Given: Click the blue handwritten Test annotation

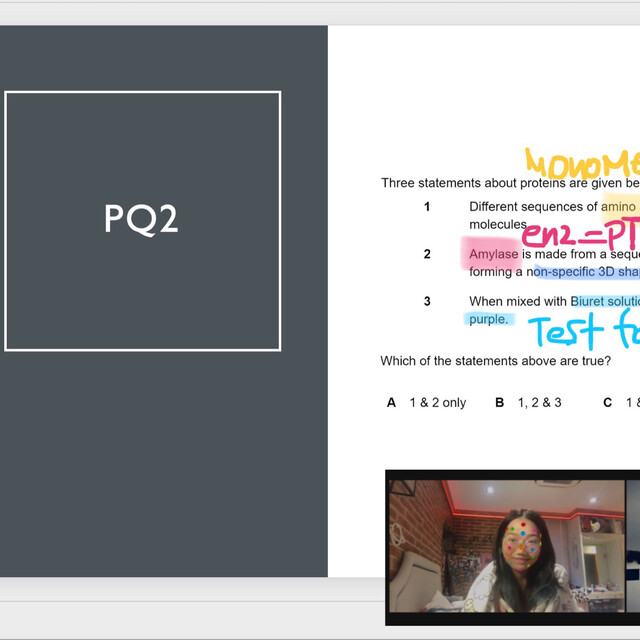Looking at the screenshot, I should 580,331.
